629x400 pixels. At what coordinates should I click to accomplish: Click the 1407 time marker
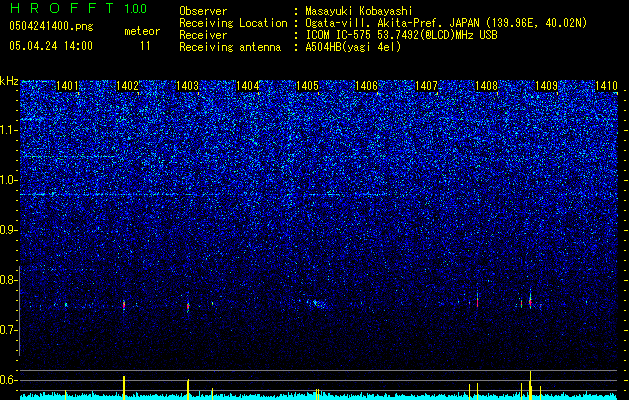click(426, 86)
